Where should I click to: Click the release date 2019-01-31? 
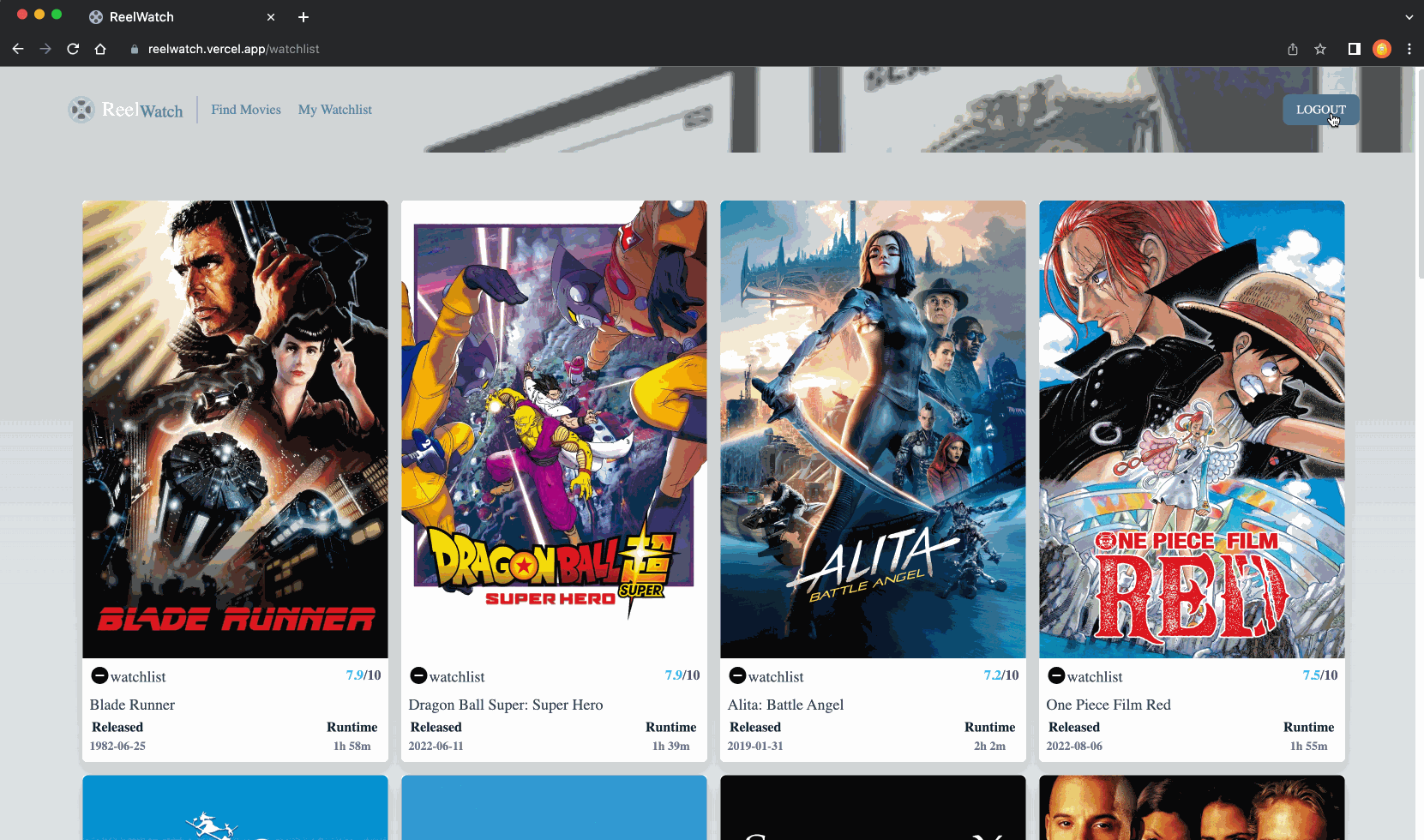click(x=755, y=746)
